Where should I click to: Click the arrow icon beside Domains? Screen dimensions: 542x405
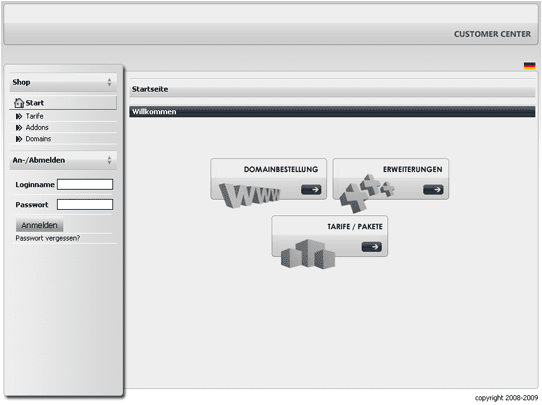coord(19,139)
